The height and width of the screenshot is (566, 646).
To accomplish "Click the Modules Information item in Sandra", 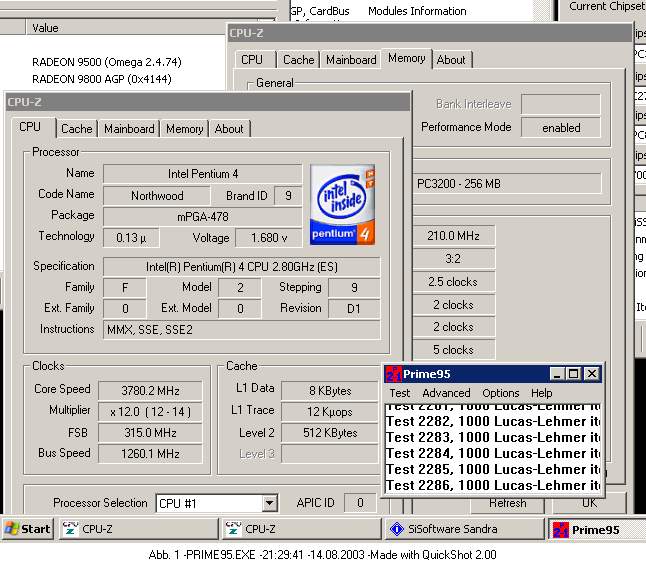I will pyautogui.click(x=417, y=11).
